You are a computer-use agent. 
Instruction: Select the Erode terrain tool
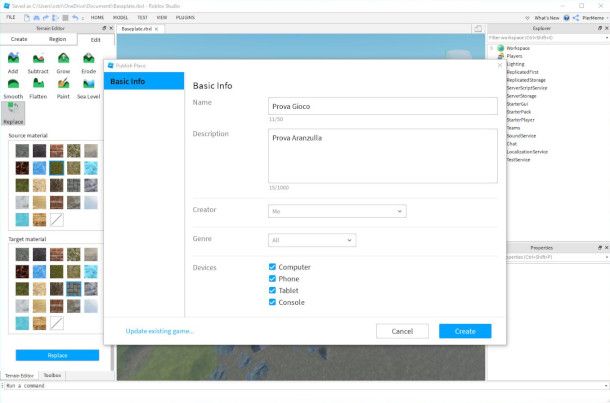[89, 62]
